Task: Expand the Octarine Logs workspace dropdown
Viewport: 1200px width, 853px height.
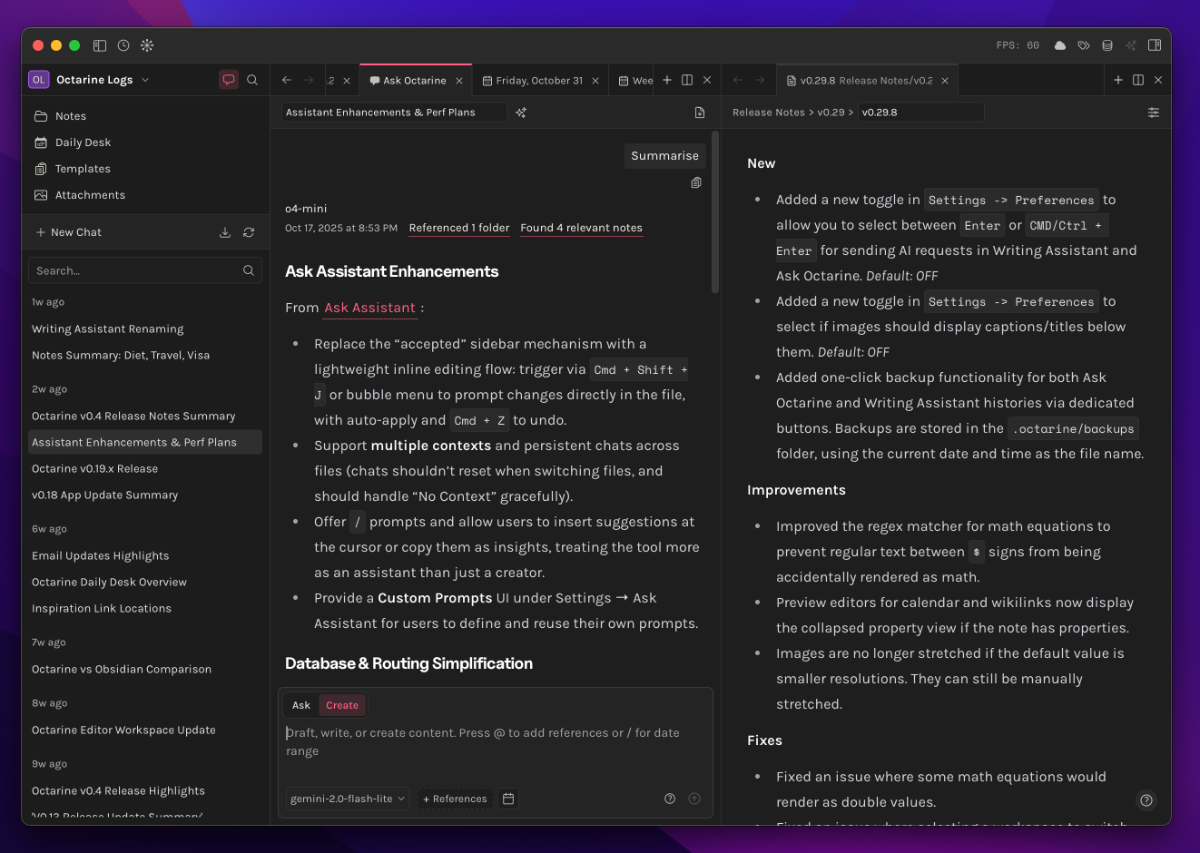Action: point(145,80)
